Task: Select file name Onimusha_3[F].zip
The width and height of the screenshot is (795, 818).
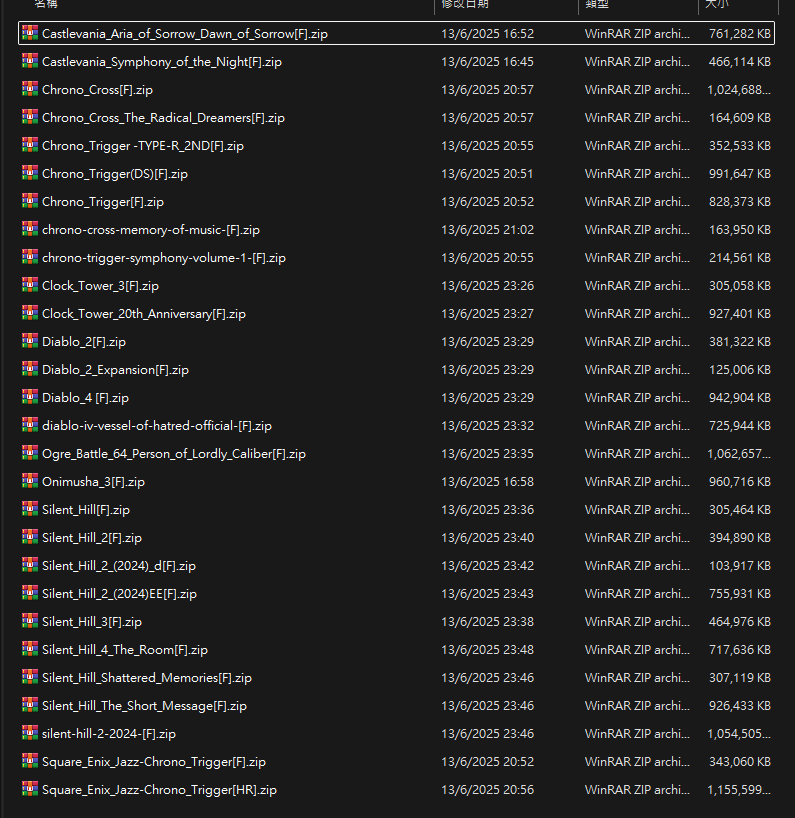Action: tap(93, 482)
